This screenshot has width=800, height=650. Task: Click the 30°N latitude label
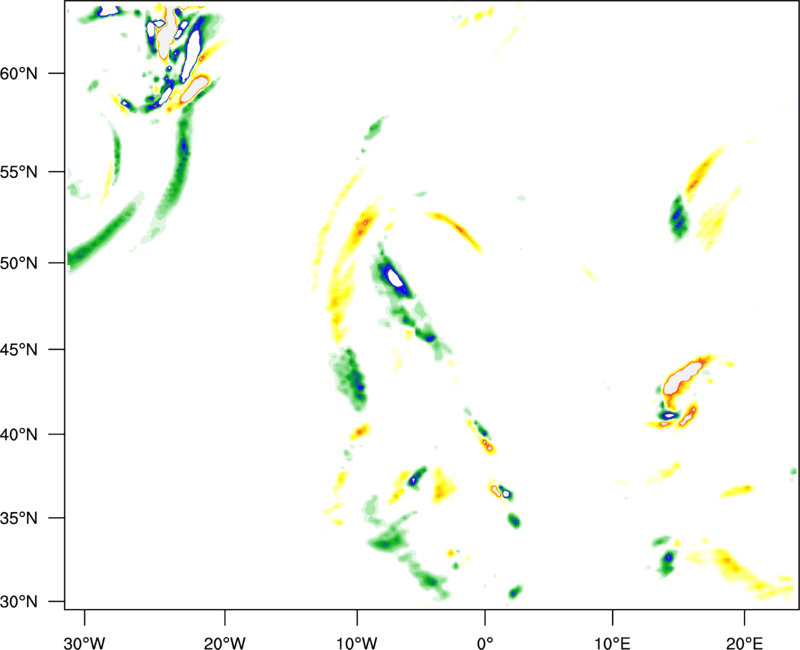pos(19,602)
